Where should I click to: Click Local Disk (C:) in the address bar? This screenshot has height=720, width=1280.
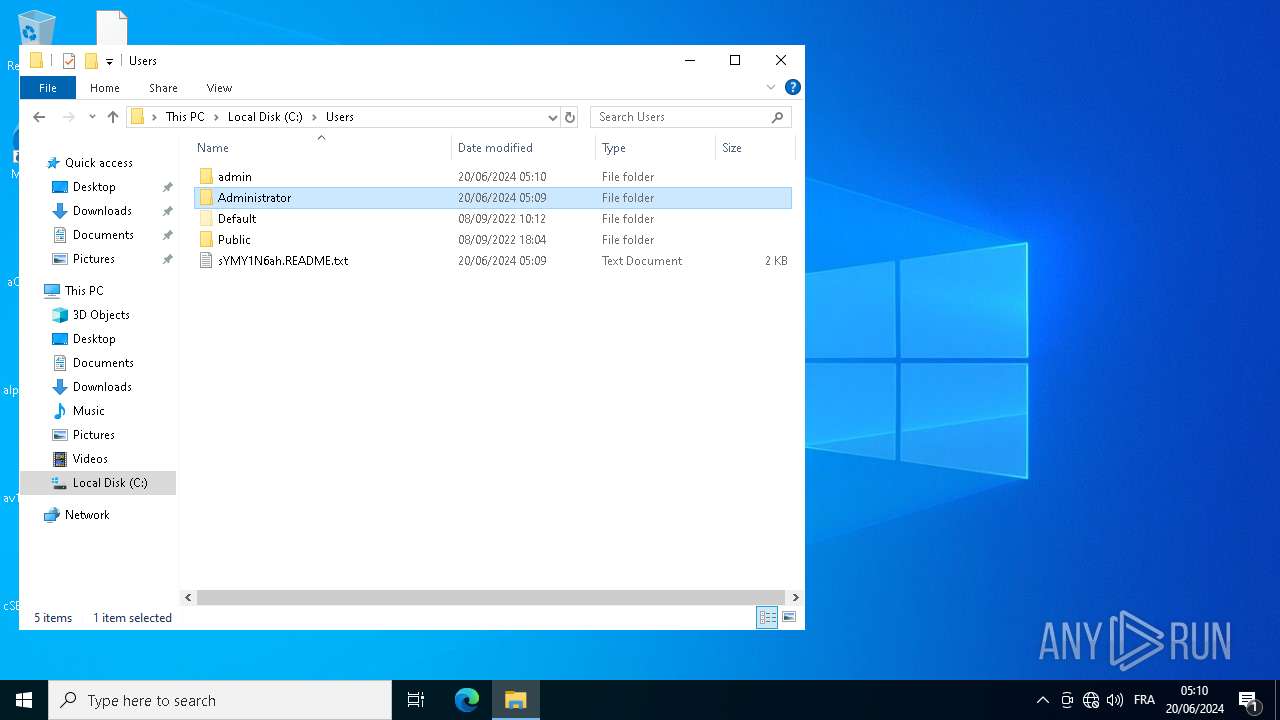click(x=265, y=117)
